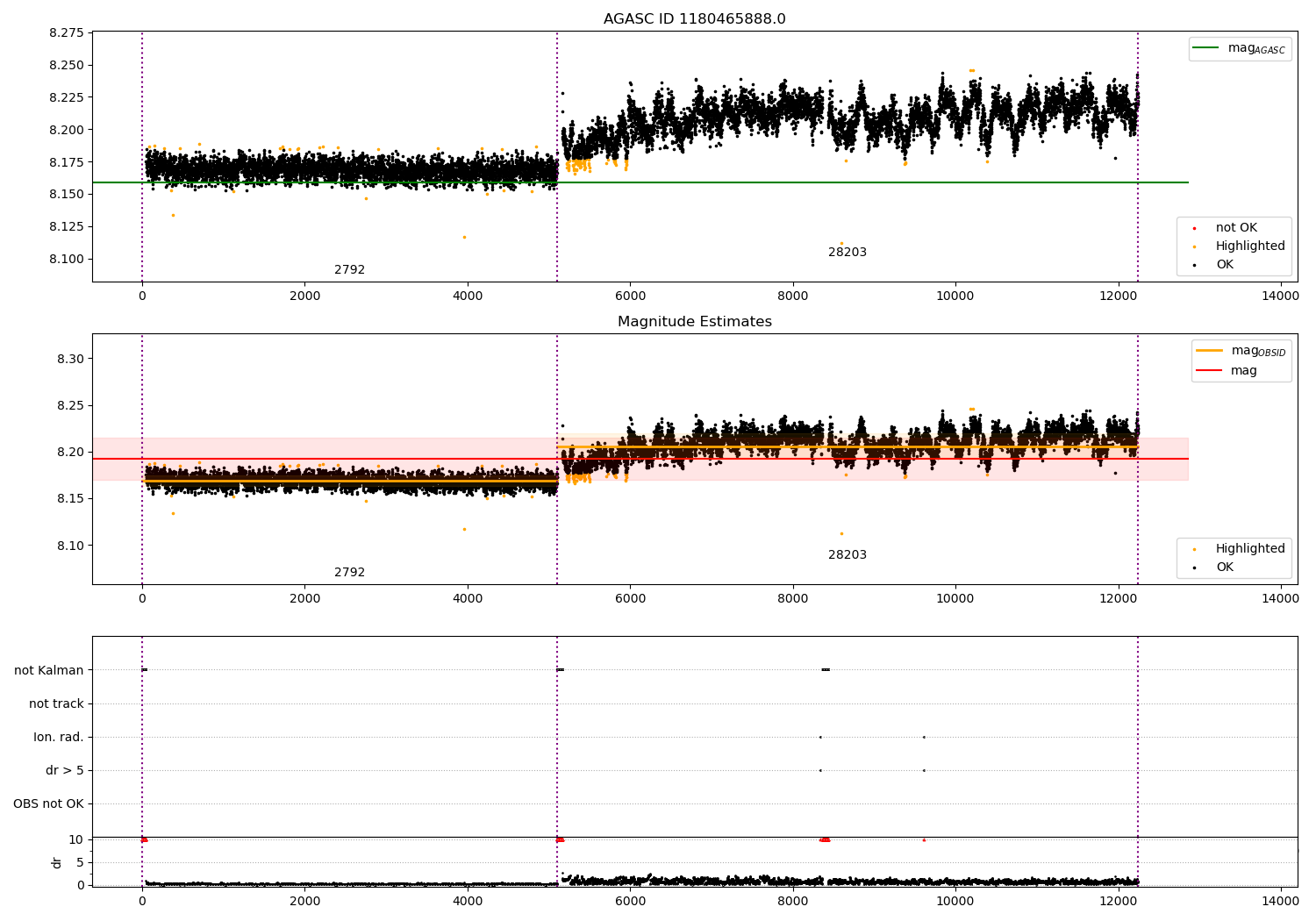This screenshot has width=1316, height=921.
Task: Click the 8.10 y-axis tick label
Action: pyautogui.click(x=70, y=546)
